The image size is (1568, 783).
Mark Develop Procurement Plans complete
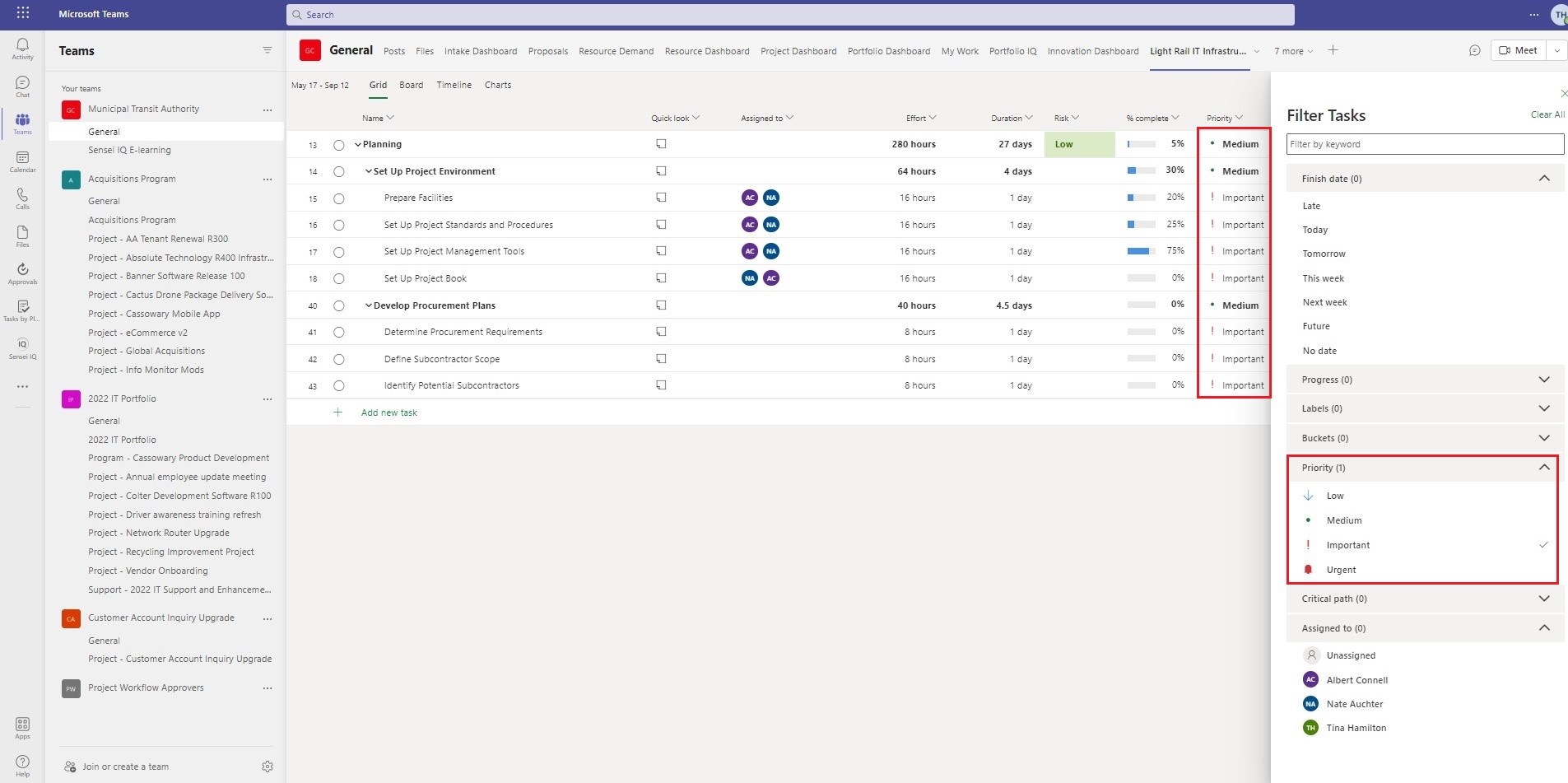pos(338,306)
